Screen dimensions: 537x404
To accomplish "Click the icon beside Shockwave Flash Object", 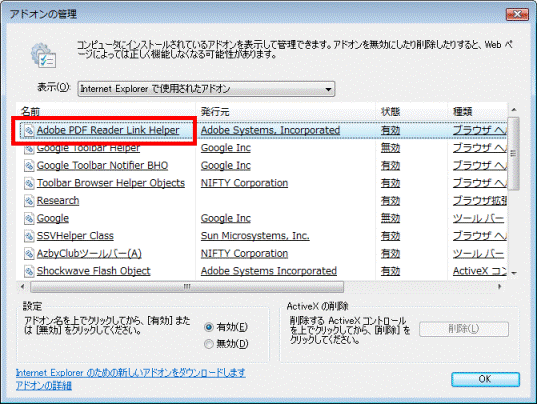I will [x=29, y=271].
